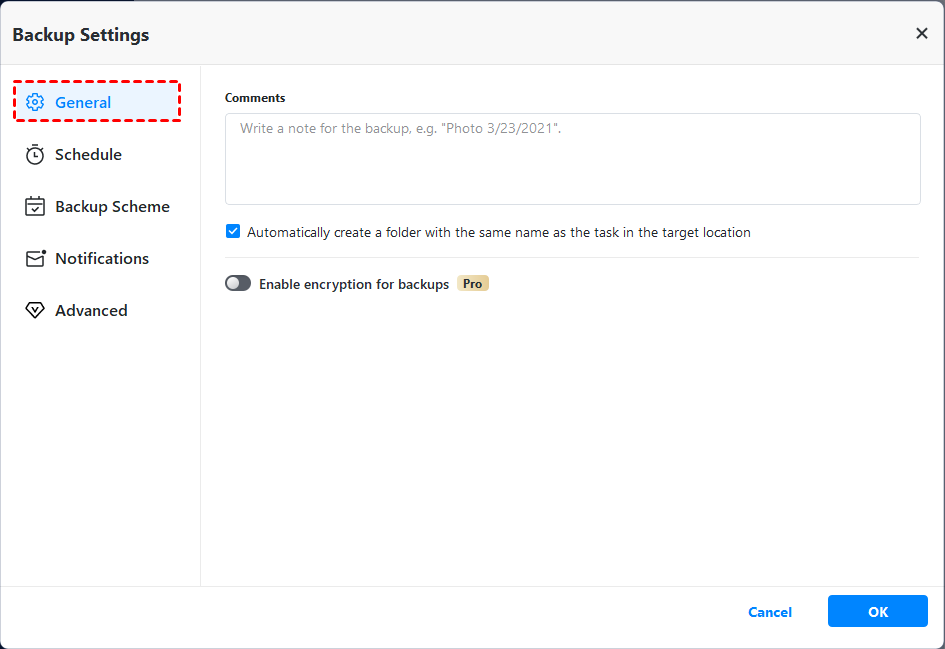This screenshot has width=945, height=649.
Task: Click the "Enable encryption for backups" label
Action: pos(354,284)
